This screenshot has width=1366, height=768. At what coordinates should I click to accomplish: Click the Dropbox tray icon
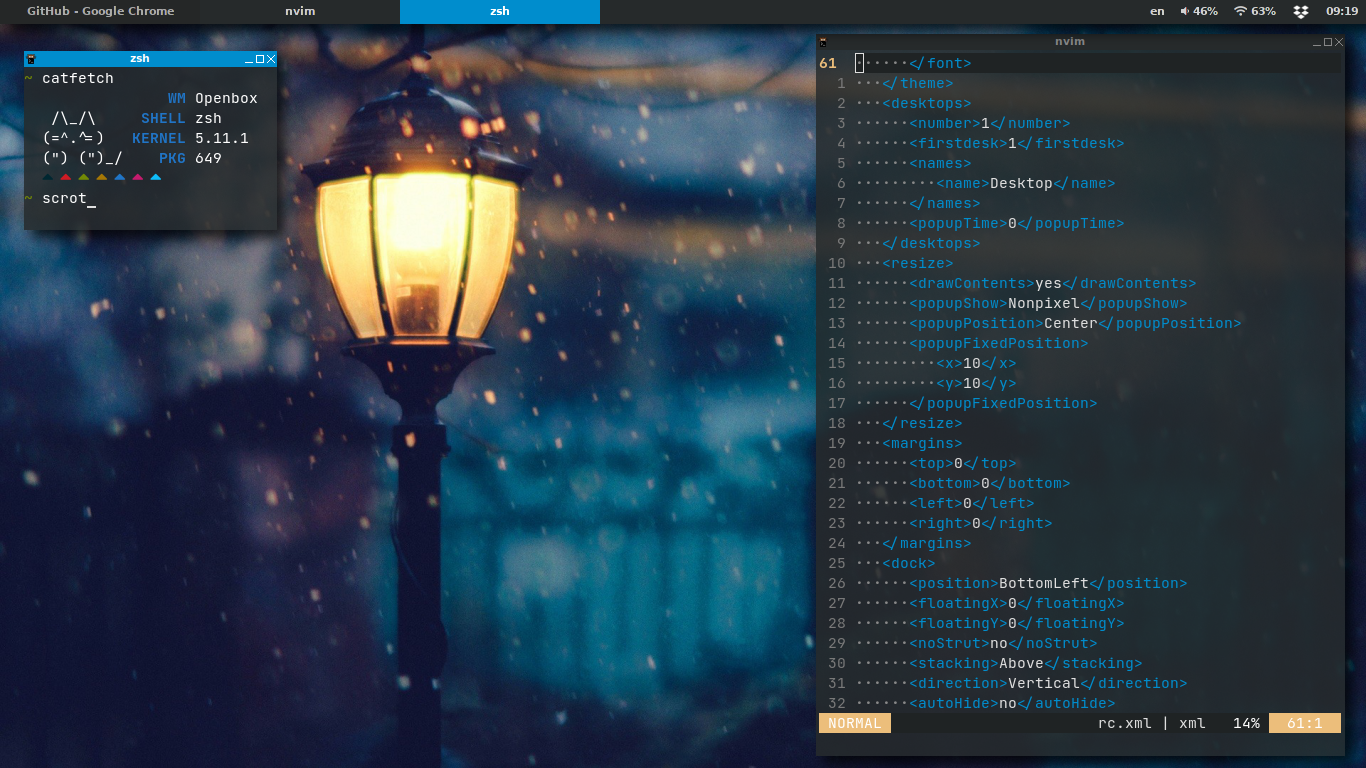(1300, 11)
